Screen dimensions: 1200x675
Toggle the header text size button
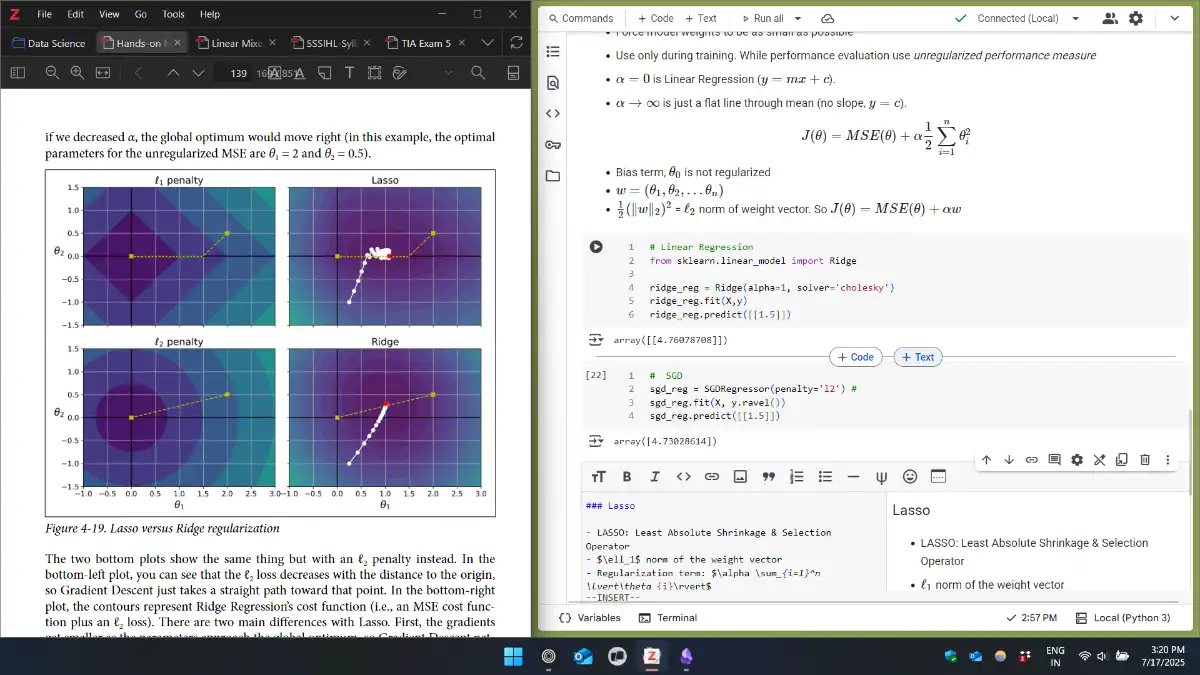(598, 477)
